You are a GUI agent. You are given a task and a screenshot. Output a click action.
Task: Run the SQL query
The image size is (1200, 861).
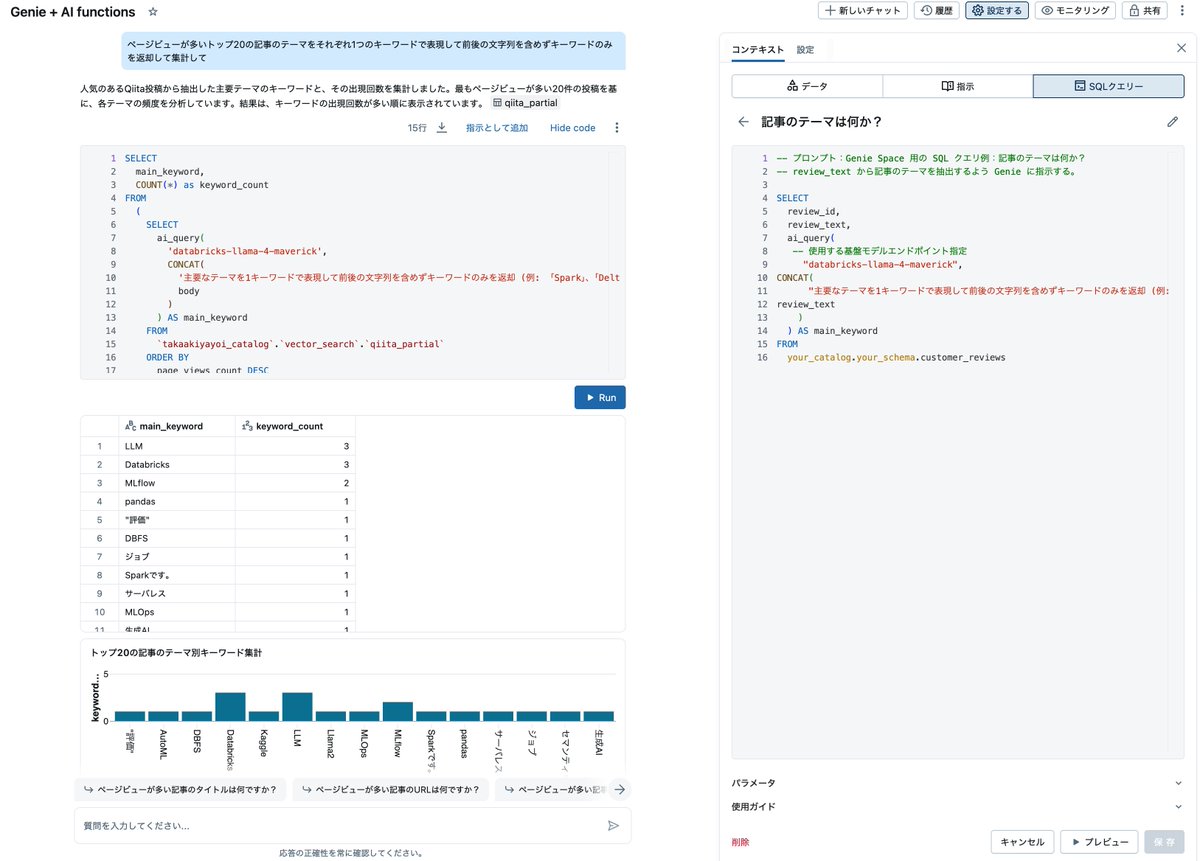tap(600, 397)
